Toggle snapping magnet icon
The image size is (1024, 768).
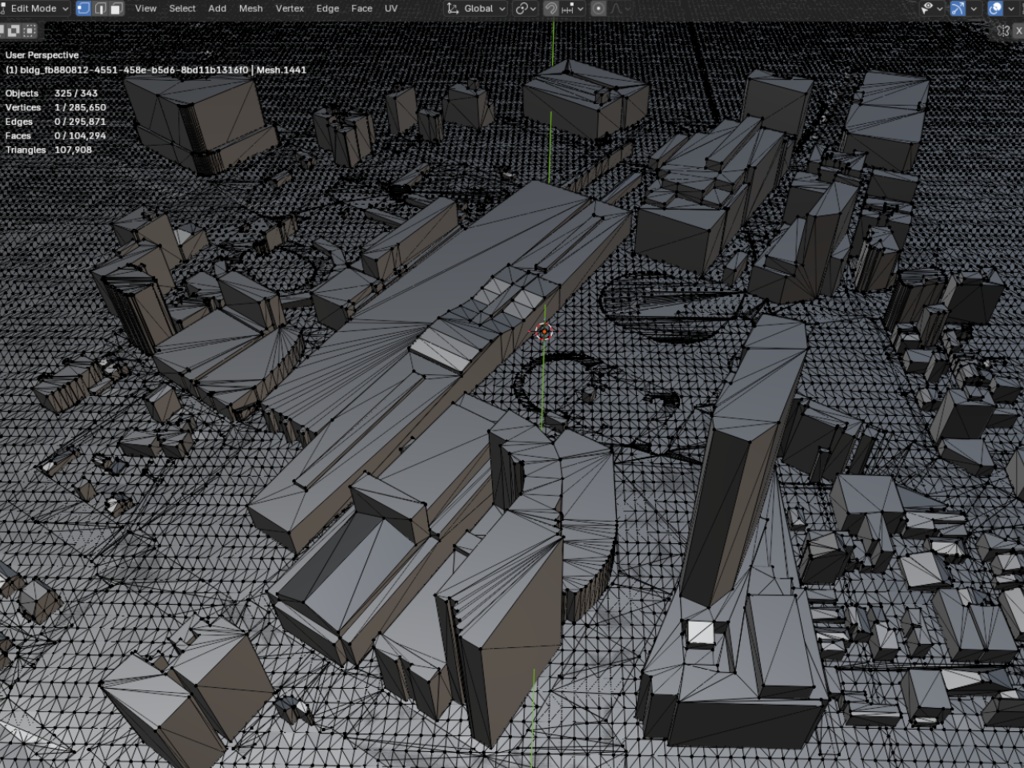coord(551,8)
